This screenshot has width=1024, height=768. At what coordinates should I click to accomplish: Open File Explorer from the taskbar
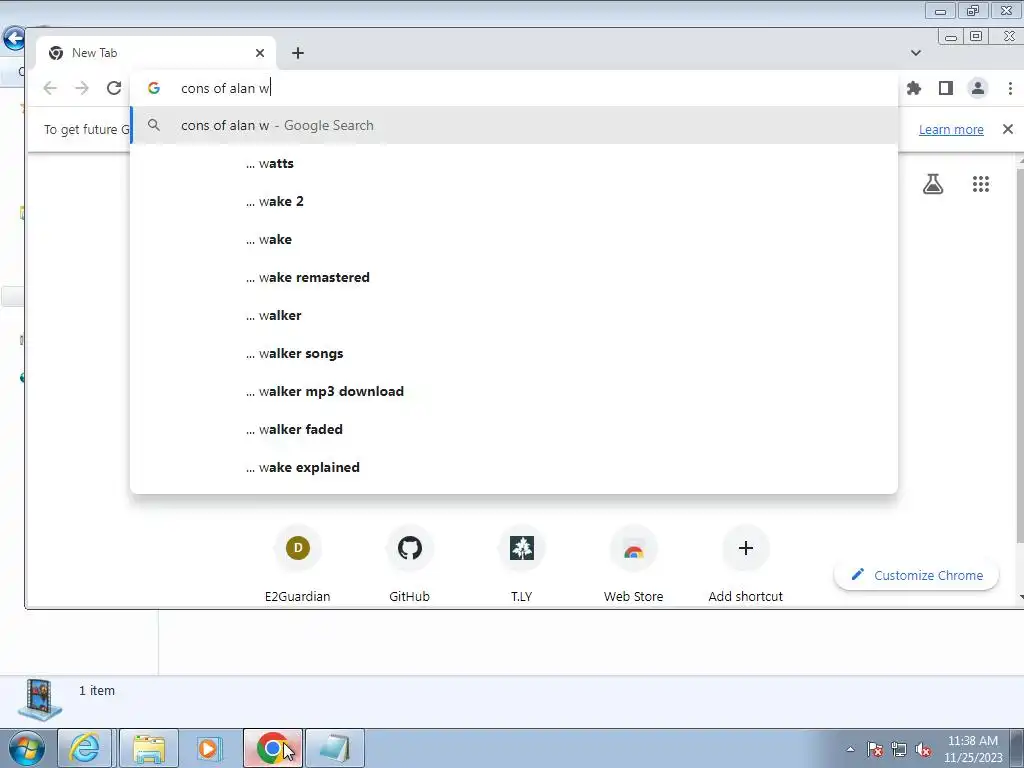point(148,748)
